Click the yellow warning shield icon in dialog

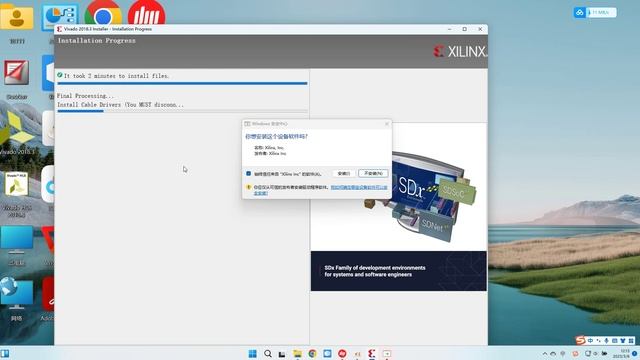248,187
